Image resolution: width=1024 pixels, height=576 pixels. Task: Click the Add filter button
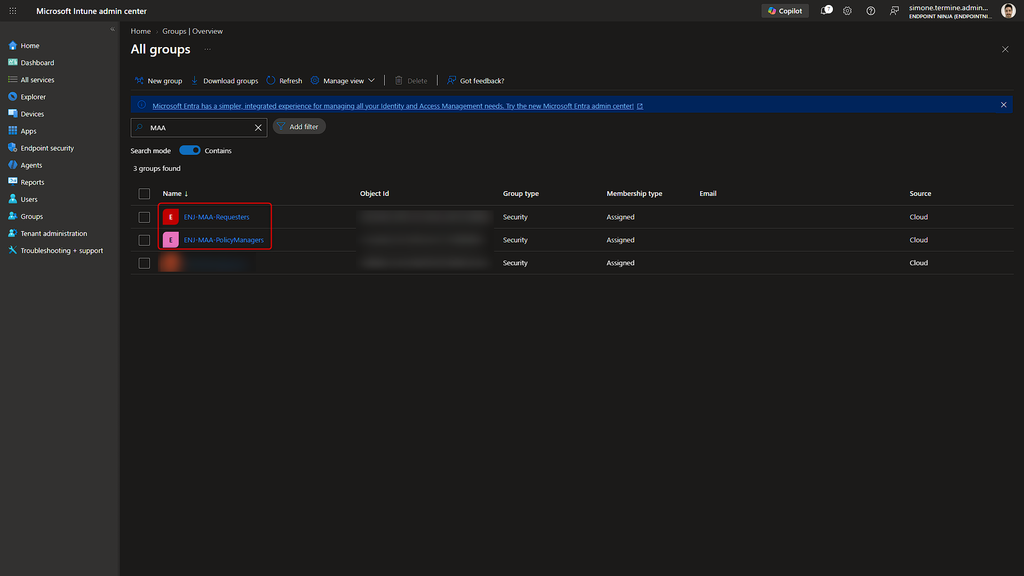299,127
